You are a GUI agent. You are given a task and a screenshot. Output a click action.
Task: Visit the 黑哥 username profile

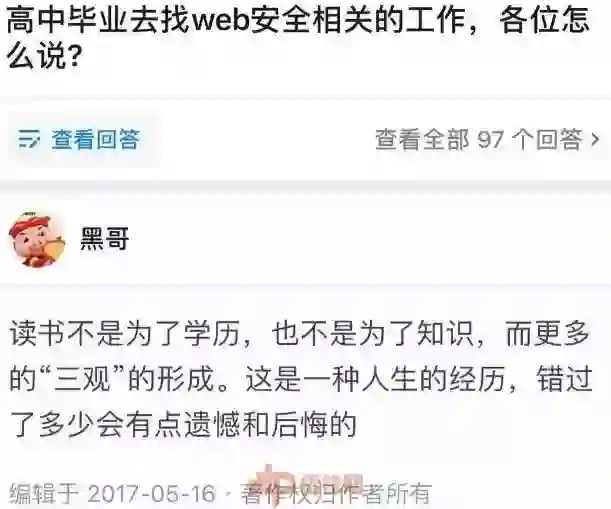click(104, 239)
